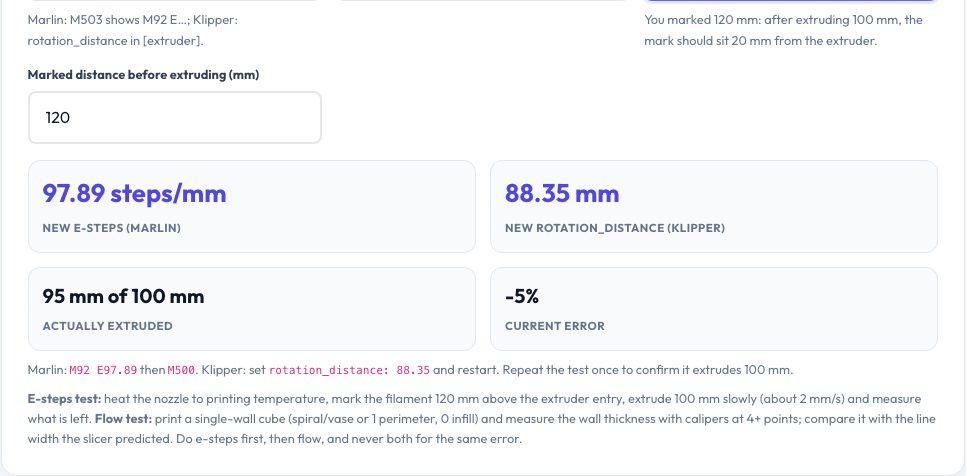Click the 'Flow test:' bold heading
Image resolution: width=966 pixels, height=476 pixels.
point(123,419)
